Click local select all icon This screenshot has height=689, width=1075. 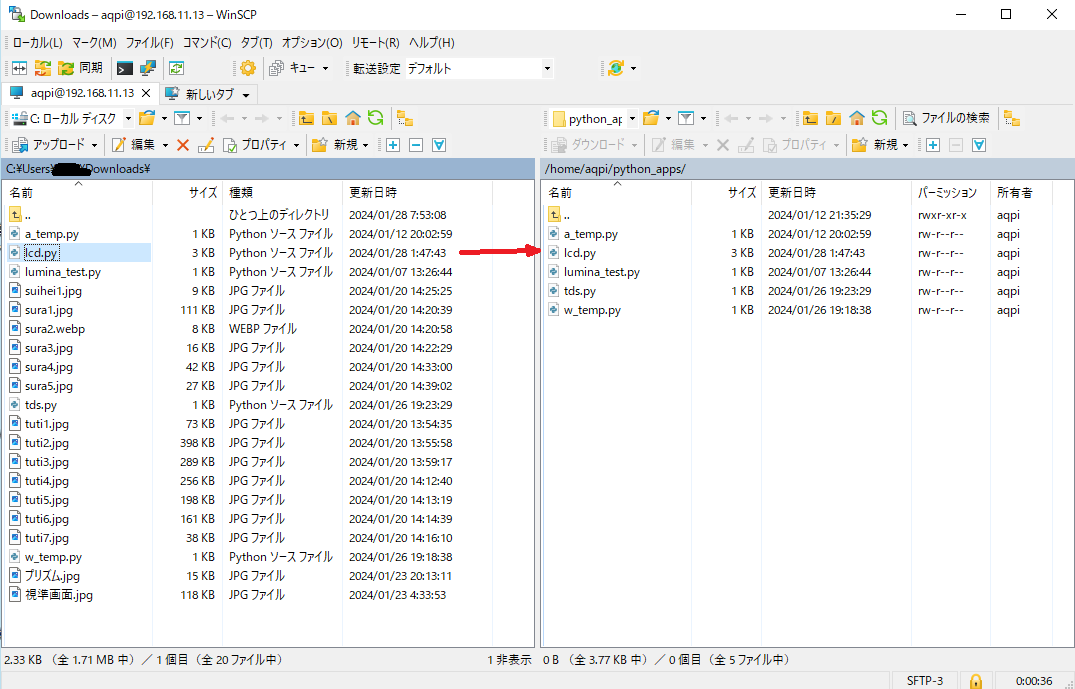pyautogui.click(x=439, y=145)
